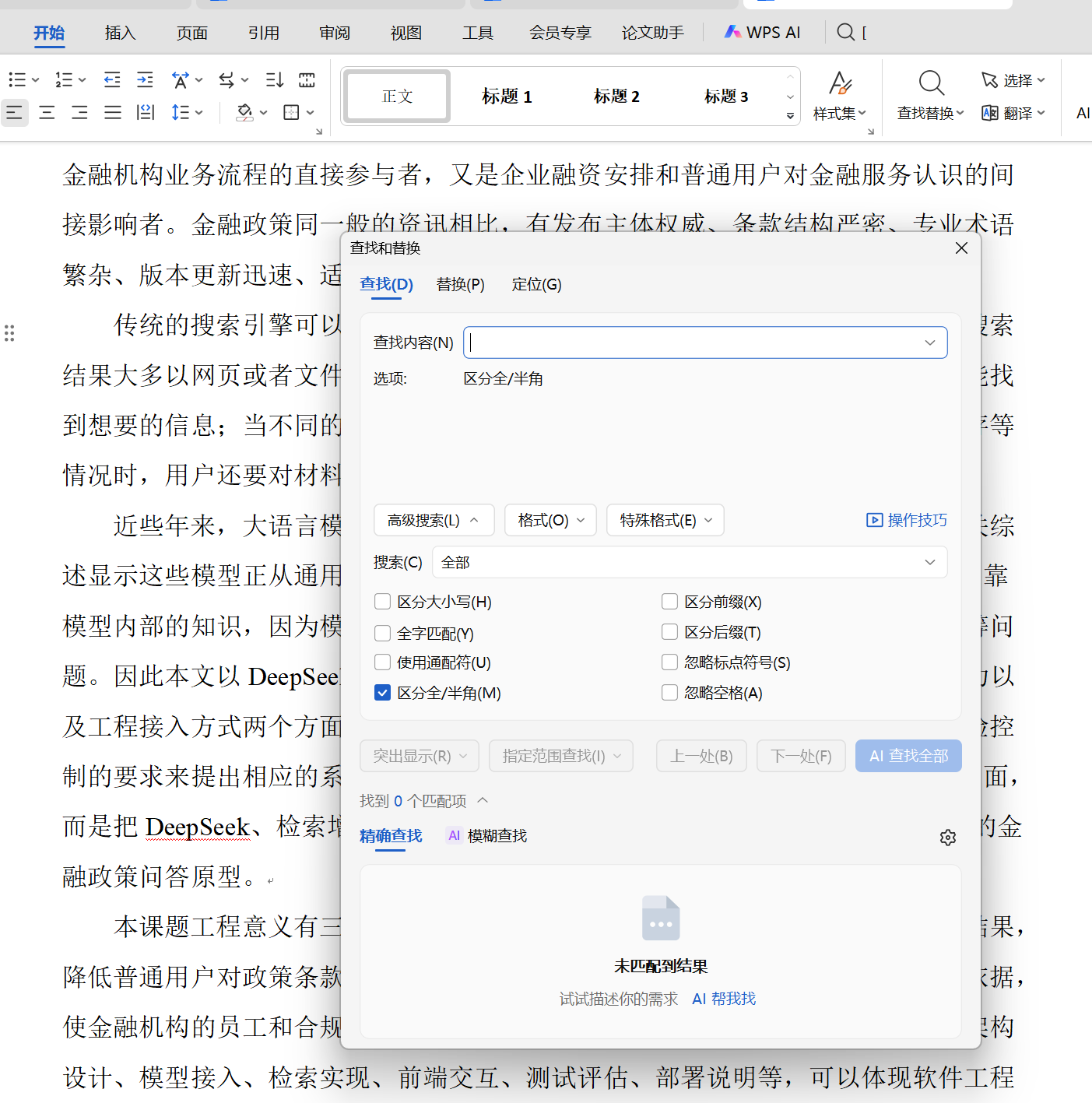Apply the 标题 2 style
This screenshot has height=1103, width=1092.
(x=616, y=97)
